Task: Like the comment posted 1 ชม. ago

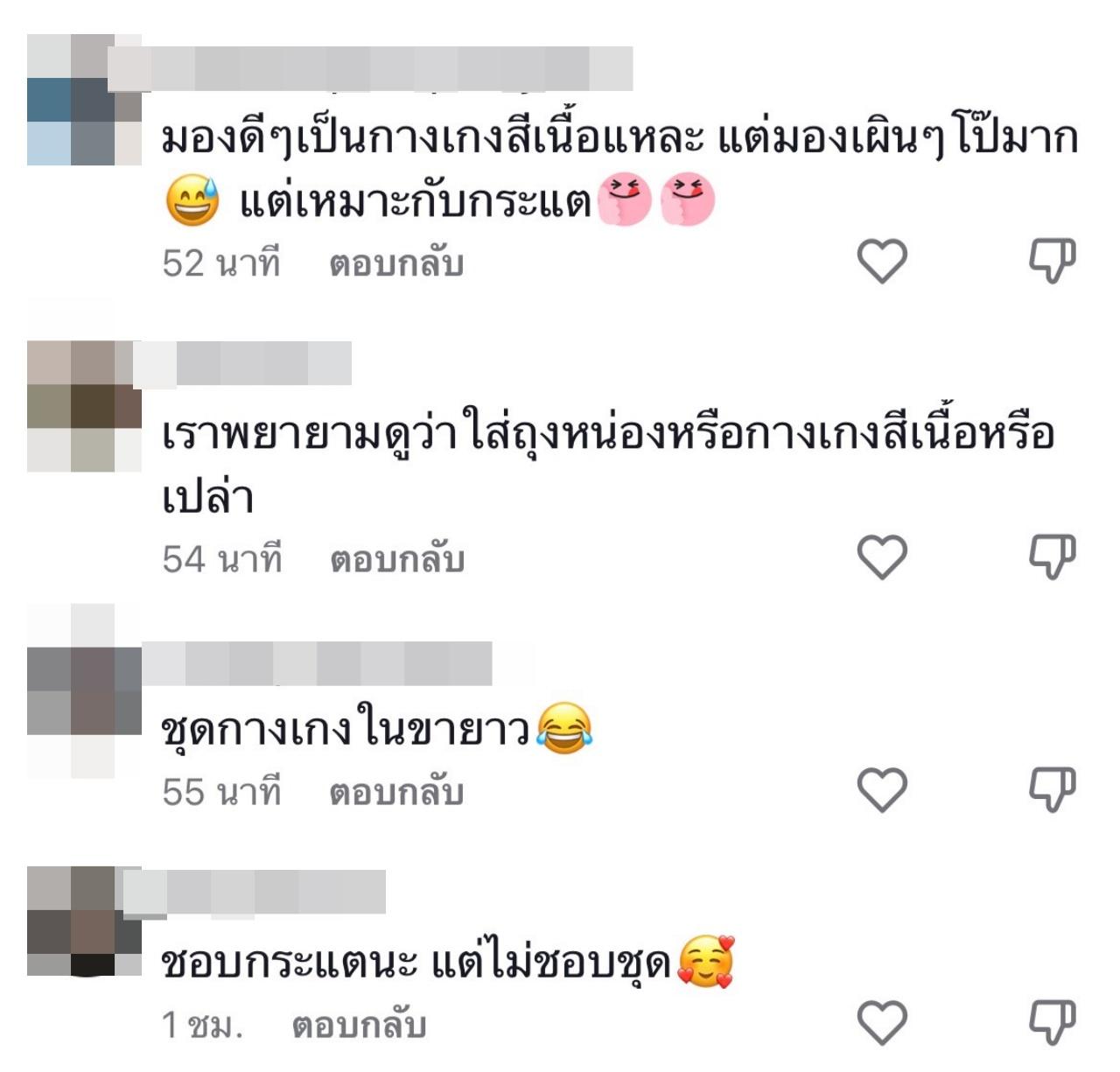Action: 881,1023
